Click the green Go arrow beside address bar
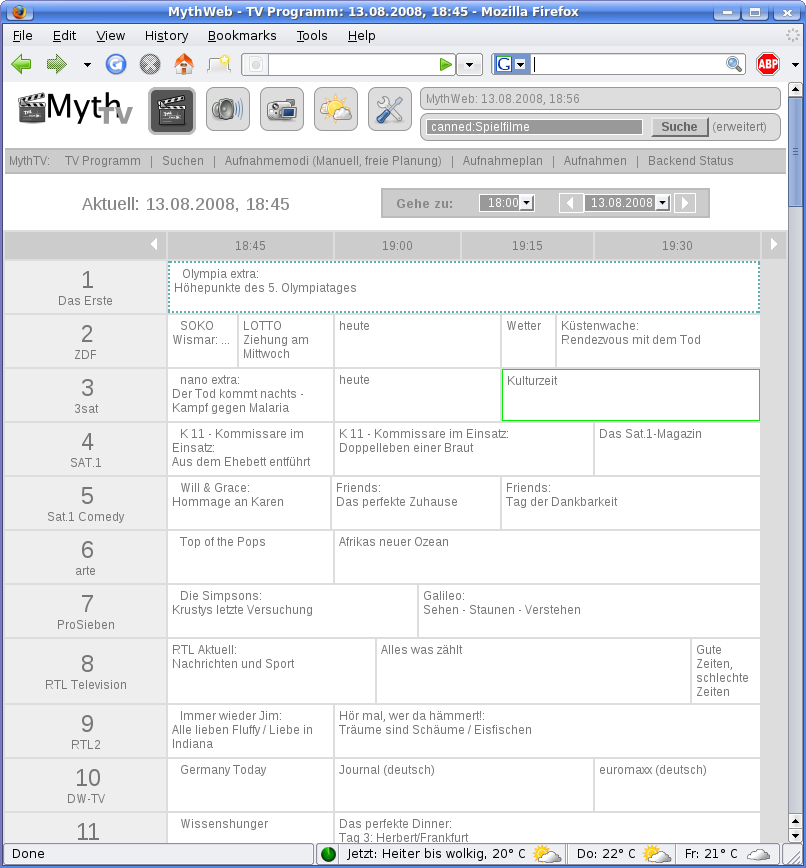This screenshot has height=868, width=806. pyautogui.click(x=446, y=65)
